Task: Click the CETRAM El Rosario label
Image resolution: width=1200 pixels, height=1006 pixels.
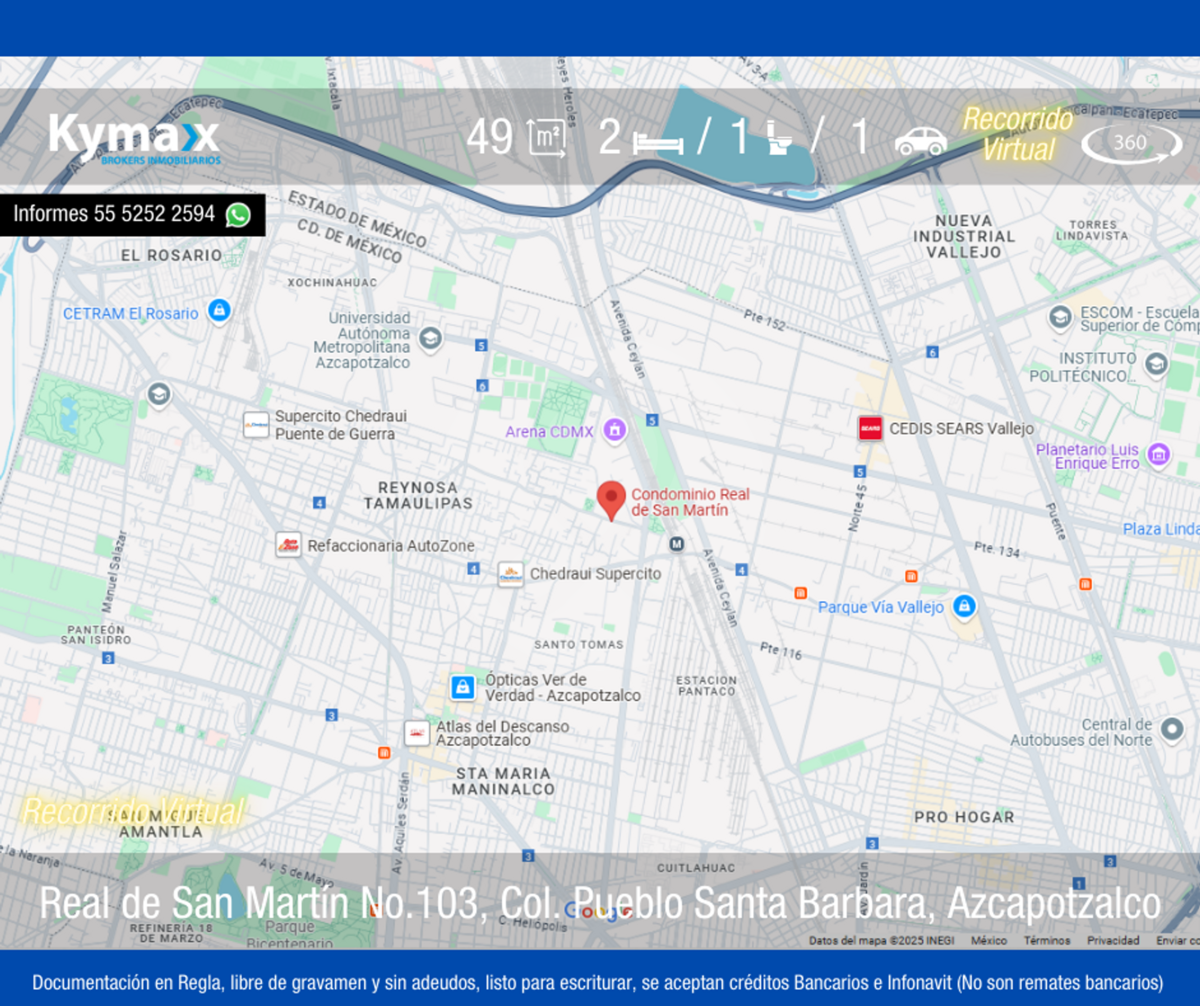Action: (131, 313)
